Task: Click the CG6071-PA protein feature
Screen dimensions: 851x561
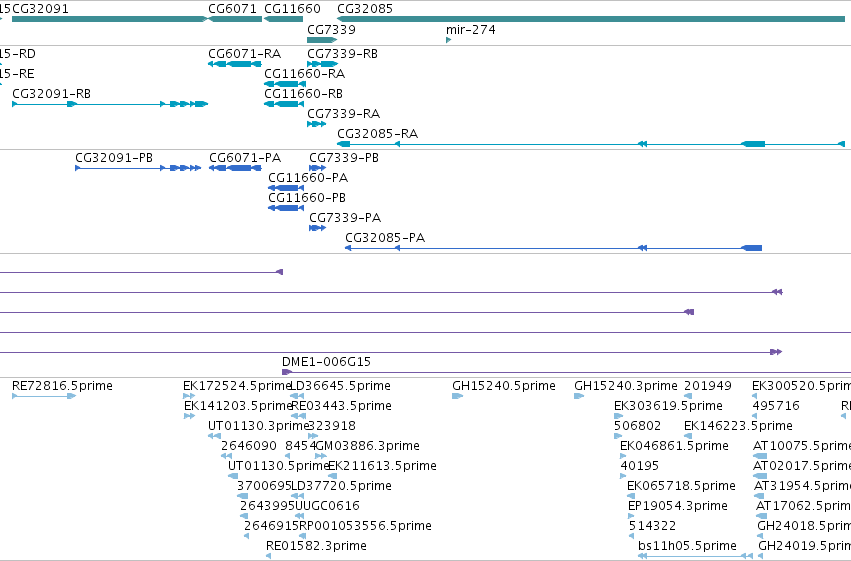Action: [x=234, y=168]
